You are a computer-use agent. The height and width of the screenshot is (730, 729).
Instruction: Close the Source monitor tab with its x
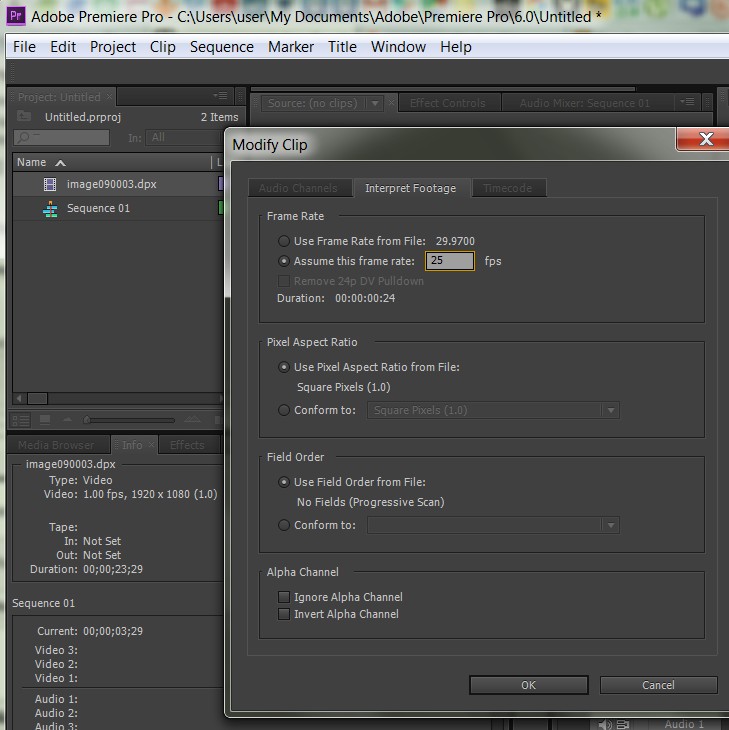point(391,102)
